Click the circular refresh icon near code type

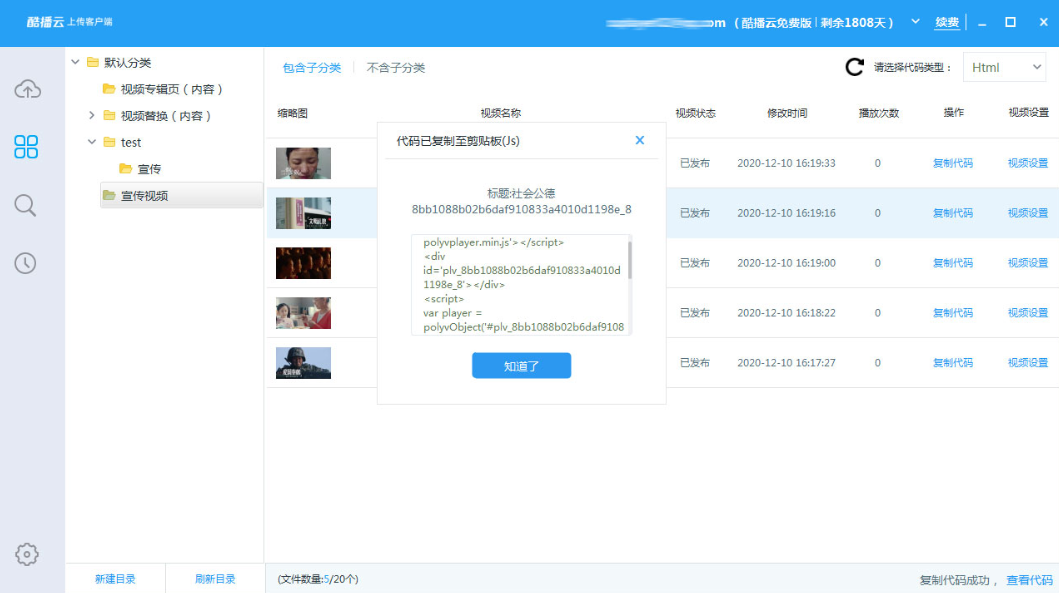tap(854, 67)
